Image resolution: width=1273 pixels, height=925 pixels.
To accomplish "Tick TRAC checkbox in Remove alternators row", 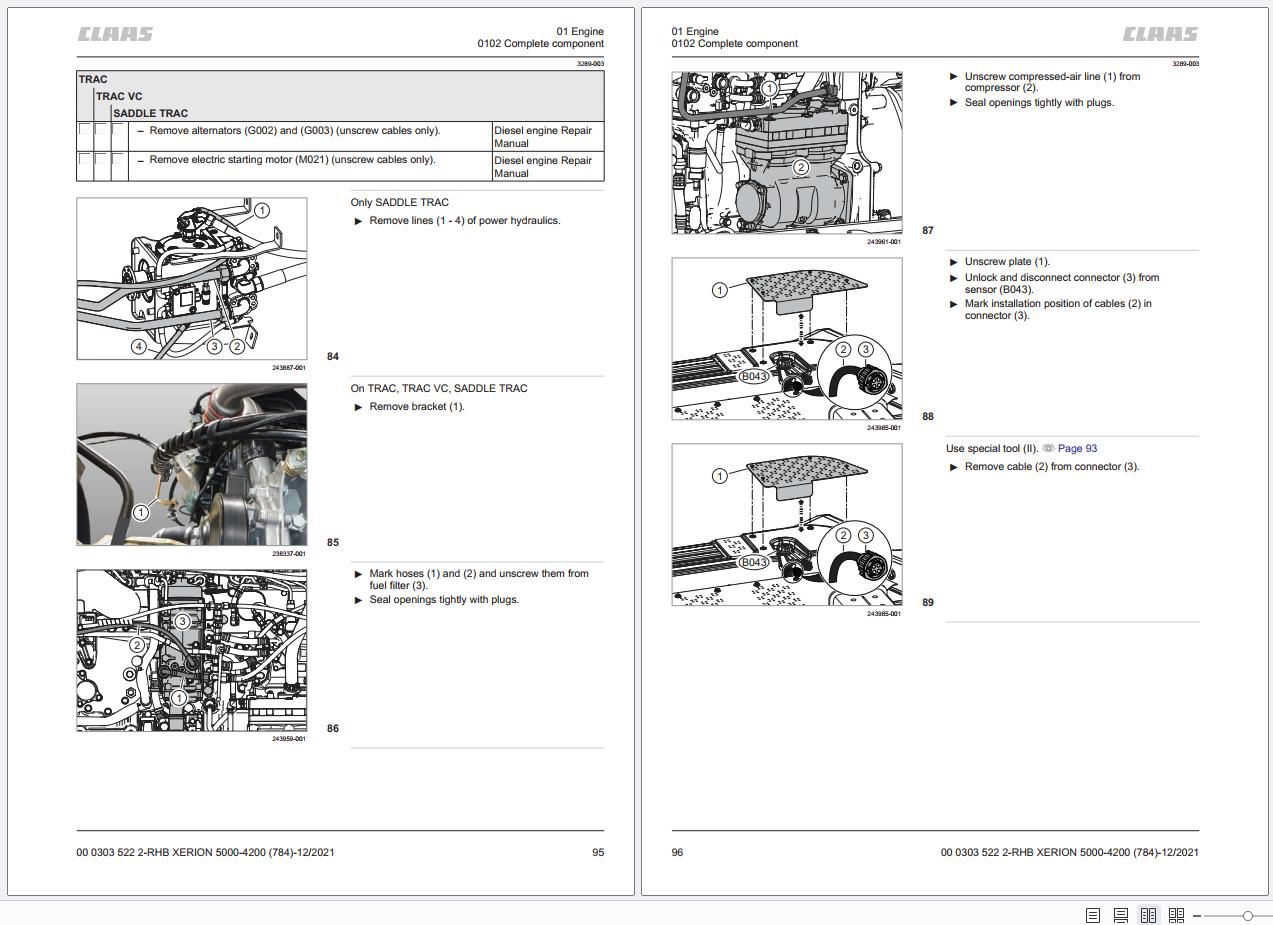I will 85,131.
